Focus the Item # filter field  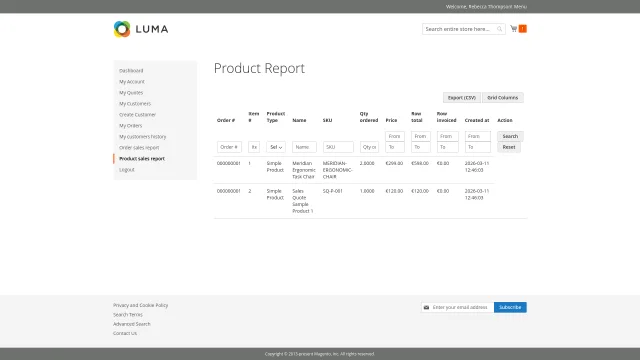point(254,147)
